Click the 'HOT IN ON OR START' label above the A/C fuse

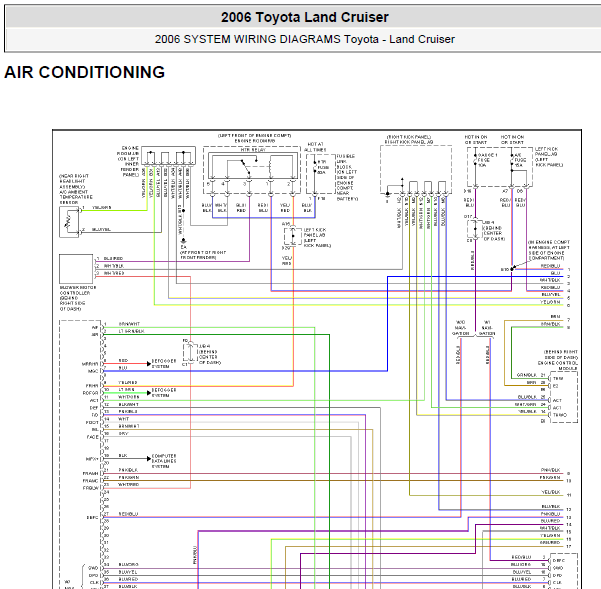click(512, 139)
